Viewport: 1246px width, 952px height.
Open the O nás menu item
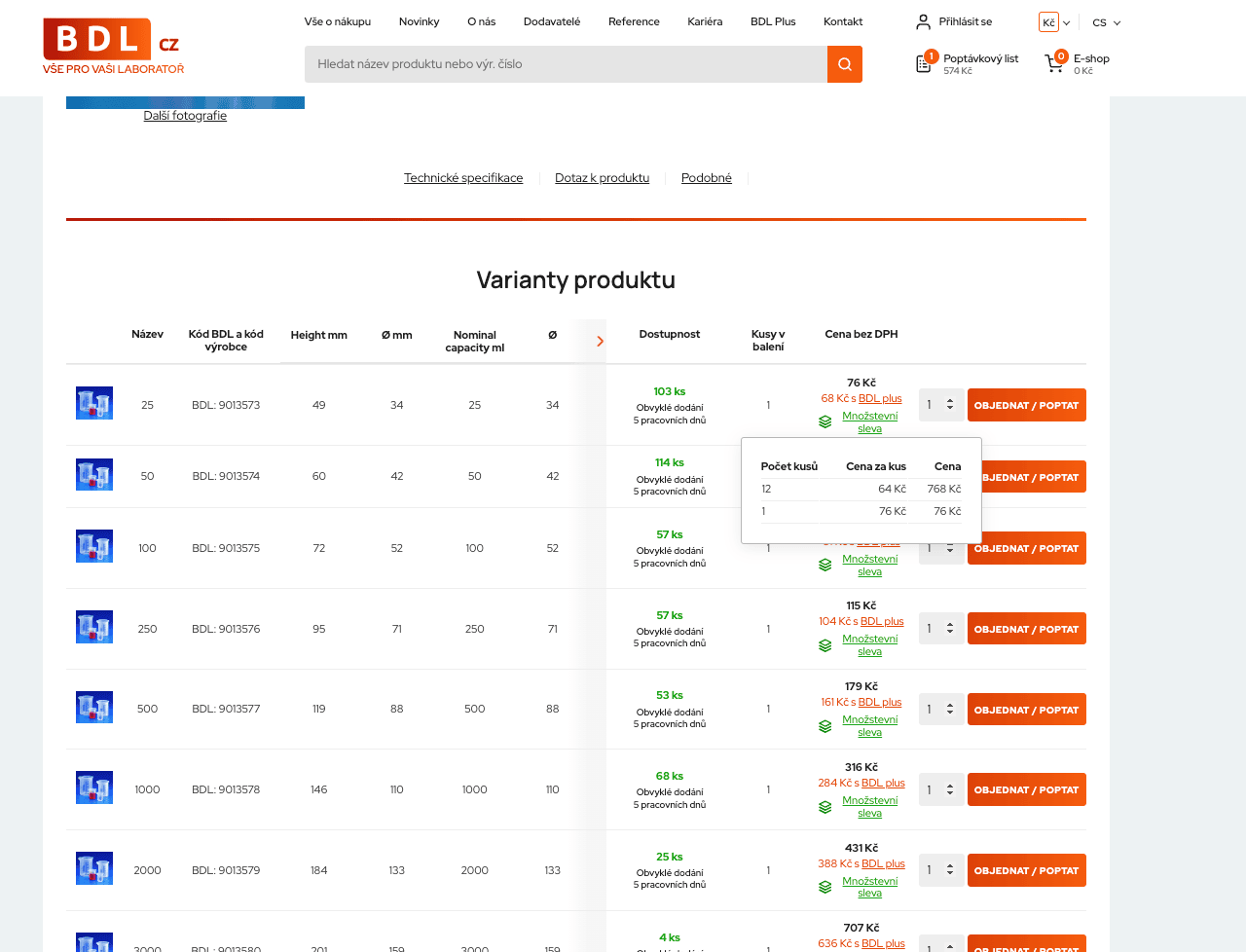pos(481,21)
